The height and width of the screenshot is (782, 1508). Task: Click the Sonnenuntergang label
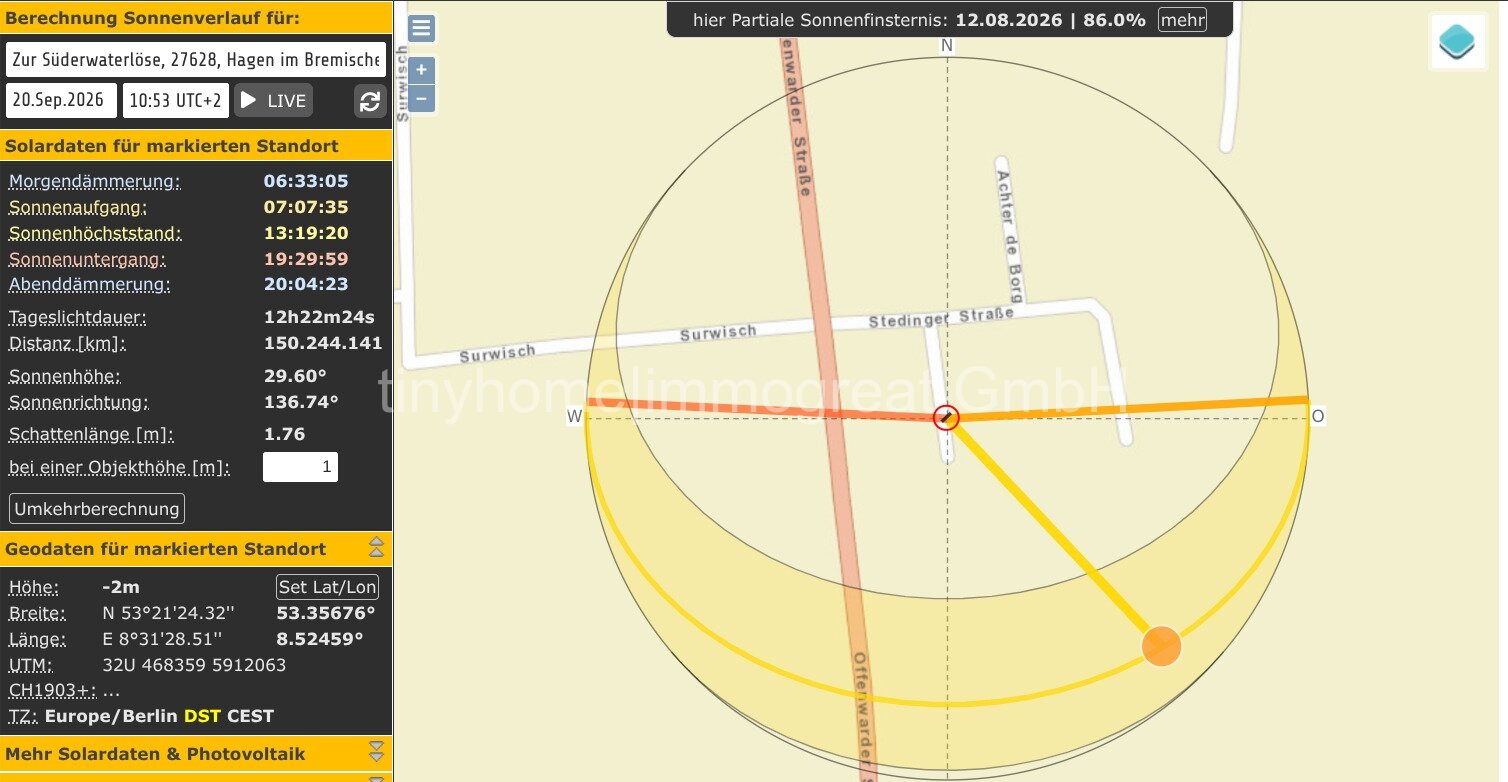click(87, 259)
